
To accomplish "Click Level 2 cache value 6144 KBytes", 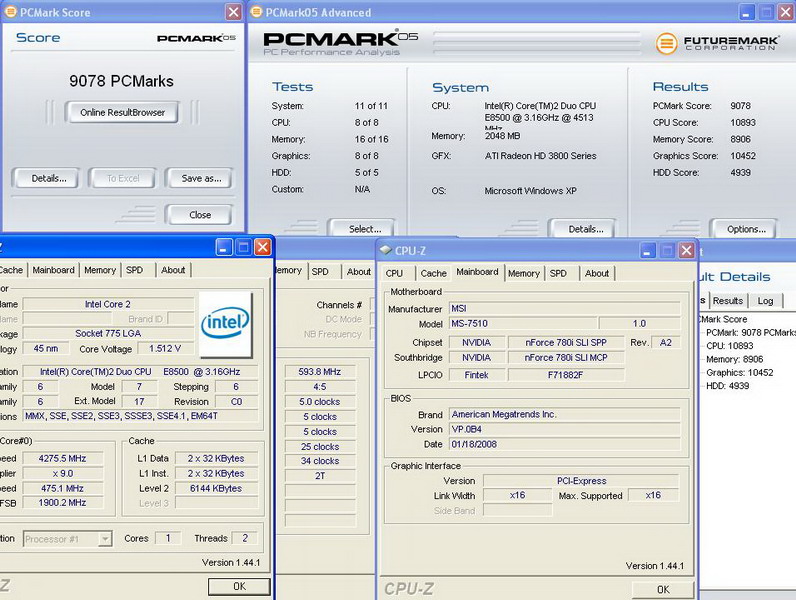I will point(216,488).
